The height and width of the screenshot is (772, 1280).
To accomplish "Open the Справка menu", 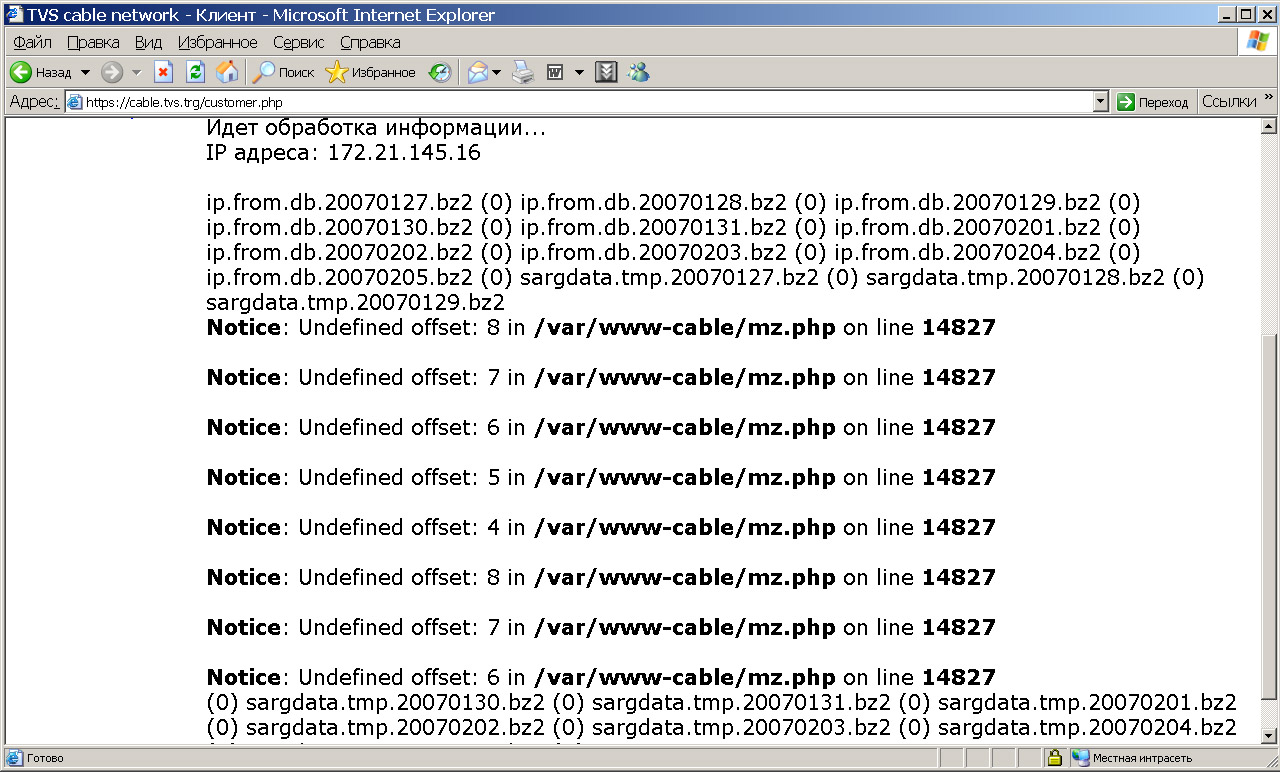I will pos(370,42).
